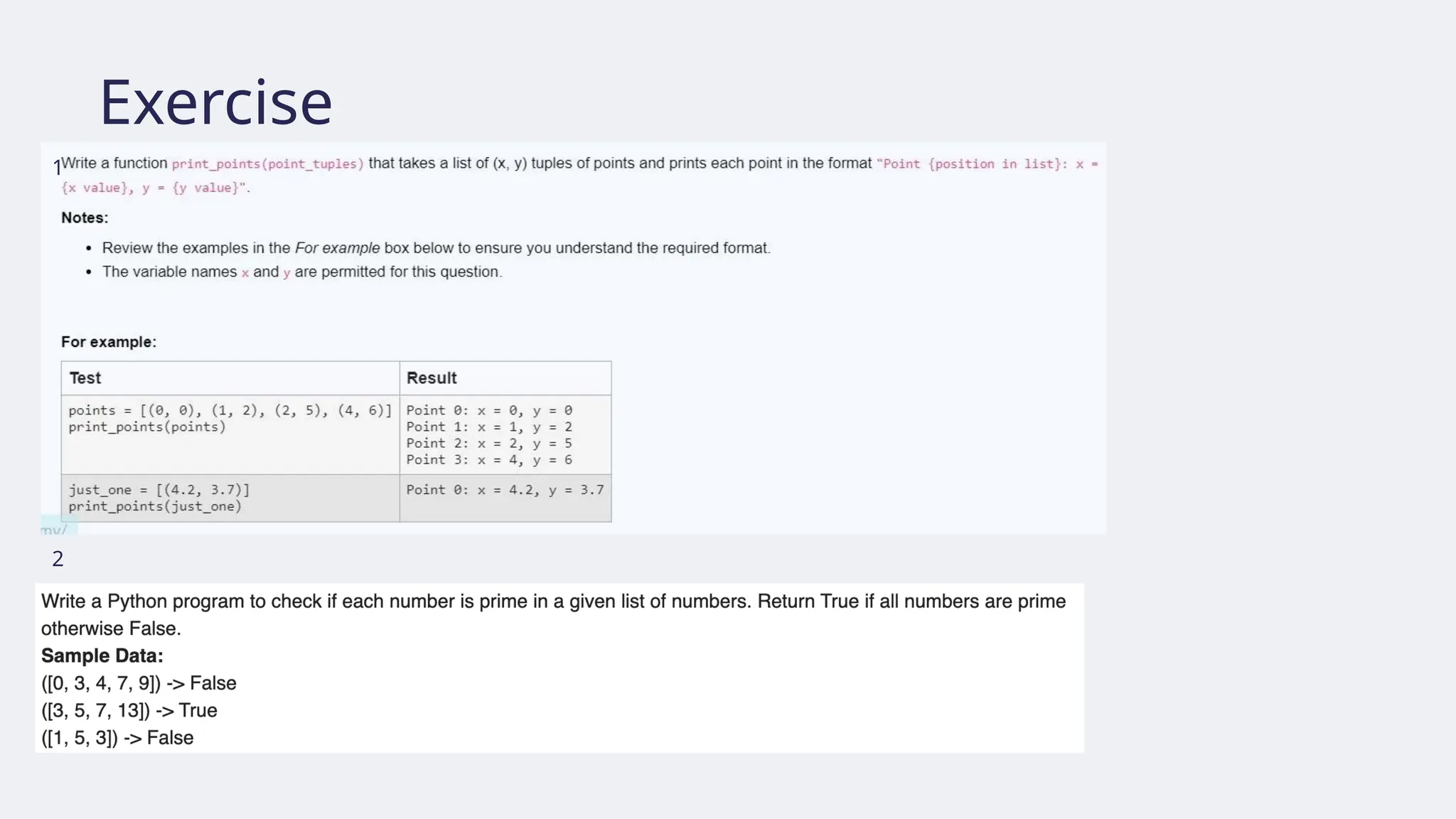Click print_points(points) line in table

[147, 427]
